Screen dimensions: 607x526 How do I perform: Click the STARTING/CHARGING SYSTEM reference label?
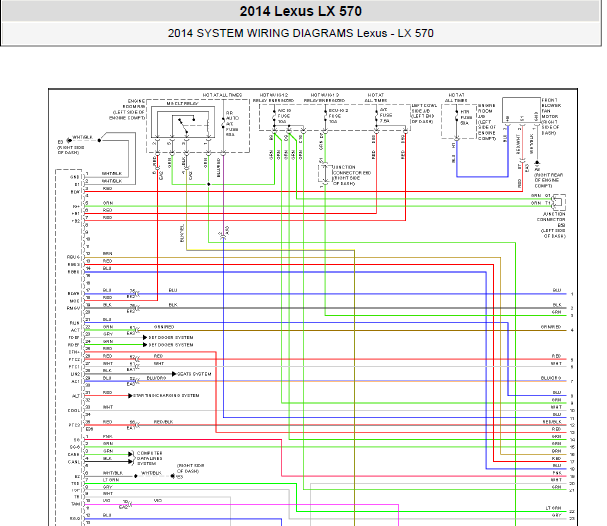click(166, 396)
